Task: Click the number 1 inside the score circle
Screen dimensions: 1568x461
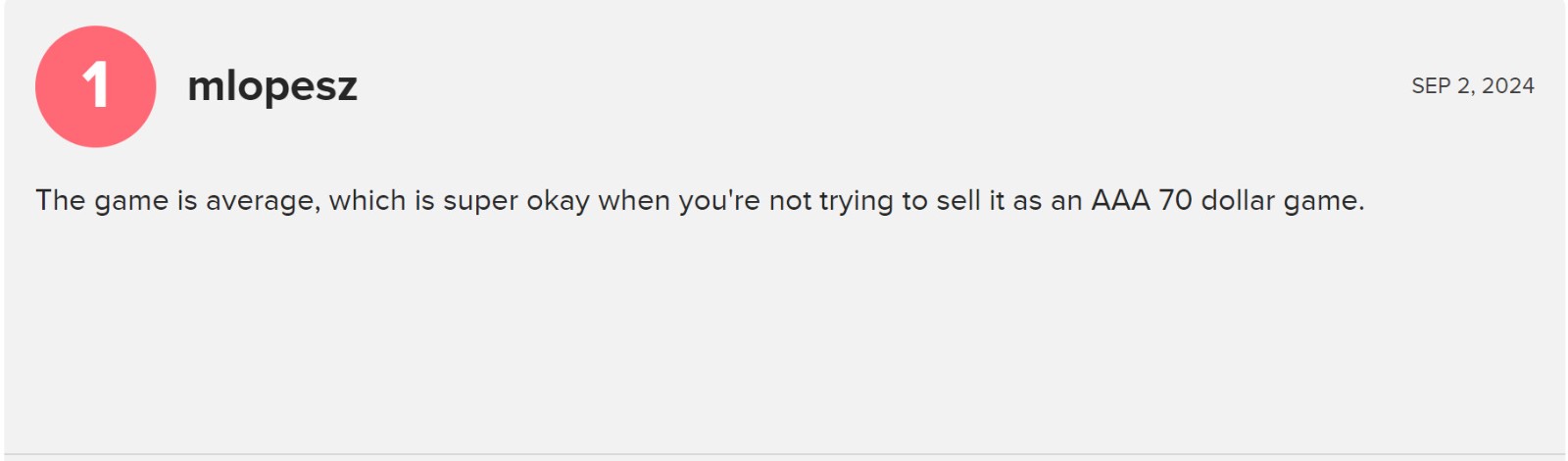Action: coord(95,86)
